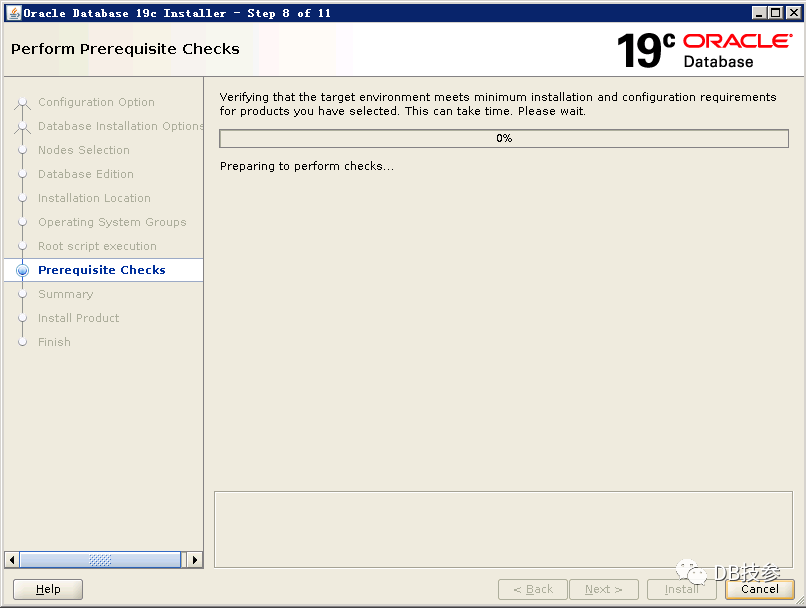The width and height of the screenshot is (806, 608).
Task: Select Database Installation Options step
Action: point(121,126)
